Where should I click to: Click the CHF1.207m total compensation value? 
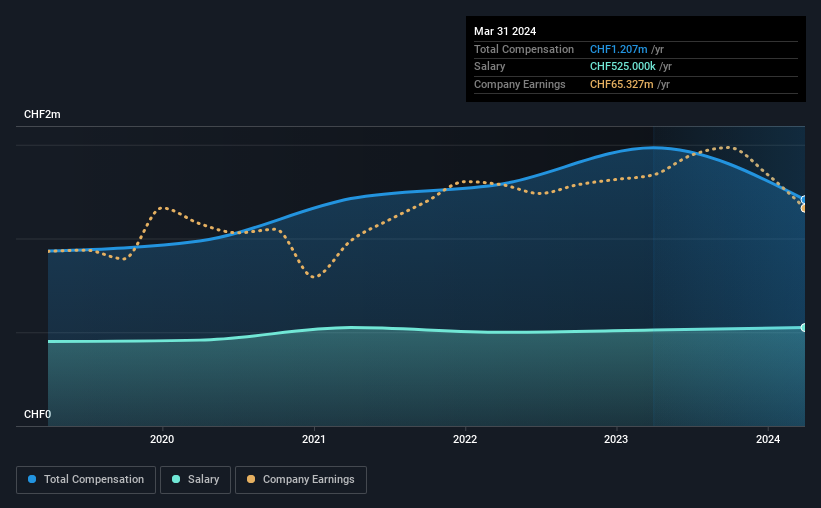(x=618, y=49)
